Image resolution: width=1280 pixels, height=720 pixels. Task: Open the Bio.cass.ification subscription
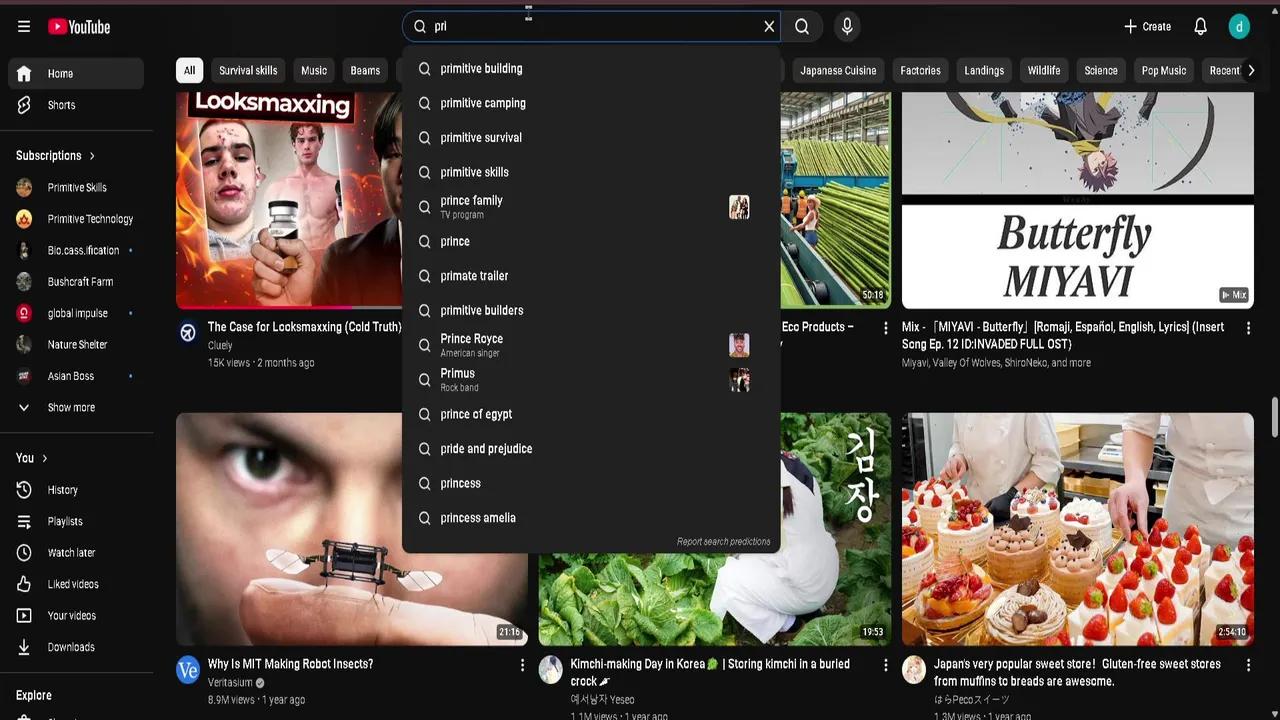[x=76, y=250]
